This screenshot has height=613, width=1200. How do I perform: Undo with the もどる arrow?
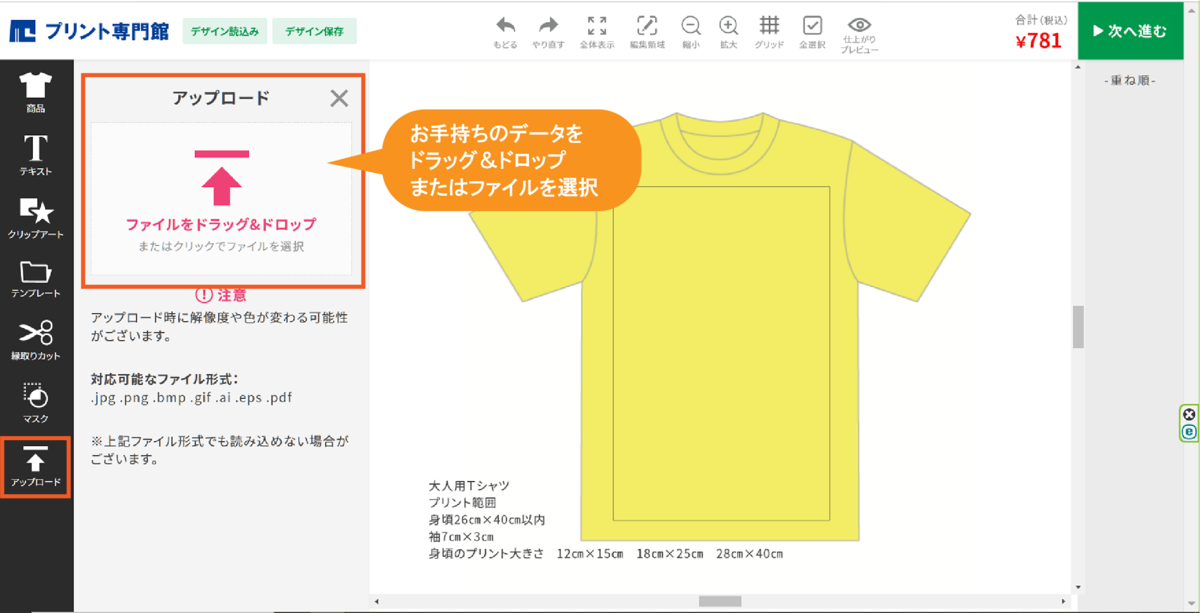point(506,33)
